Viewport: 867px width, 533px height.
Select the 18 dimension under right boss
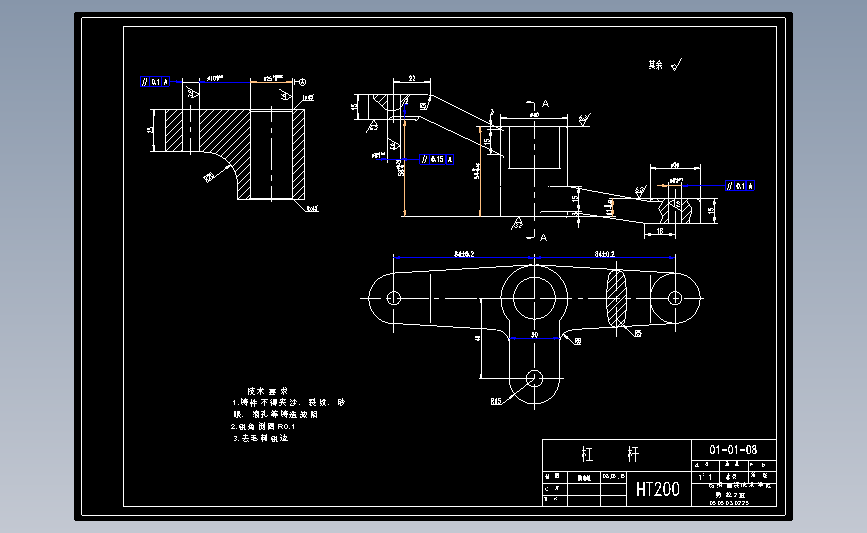pos(660,231)
